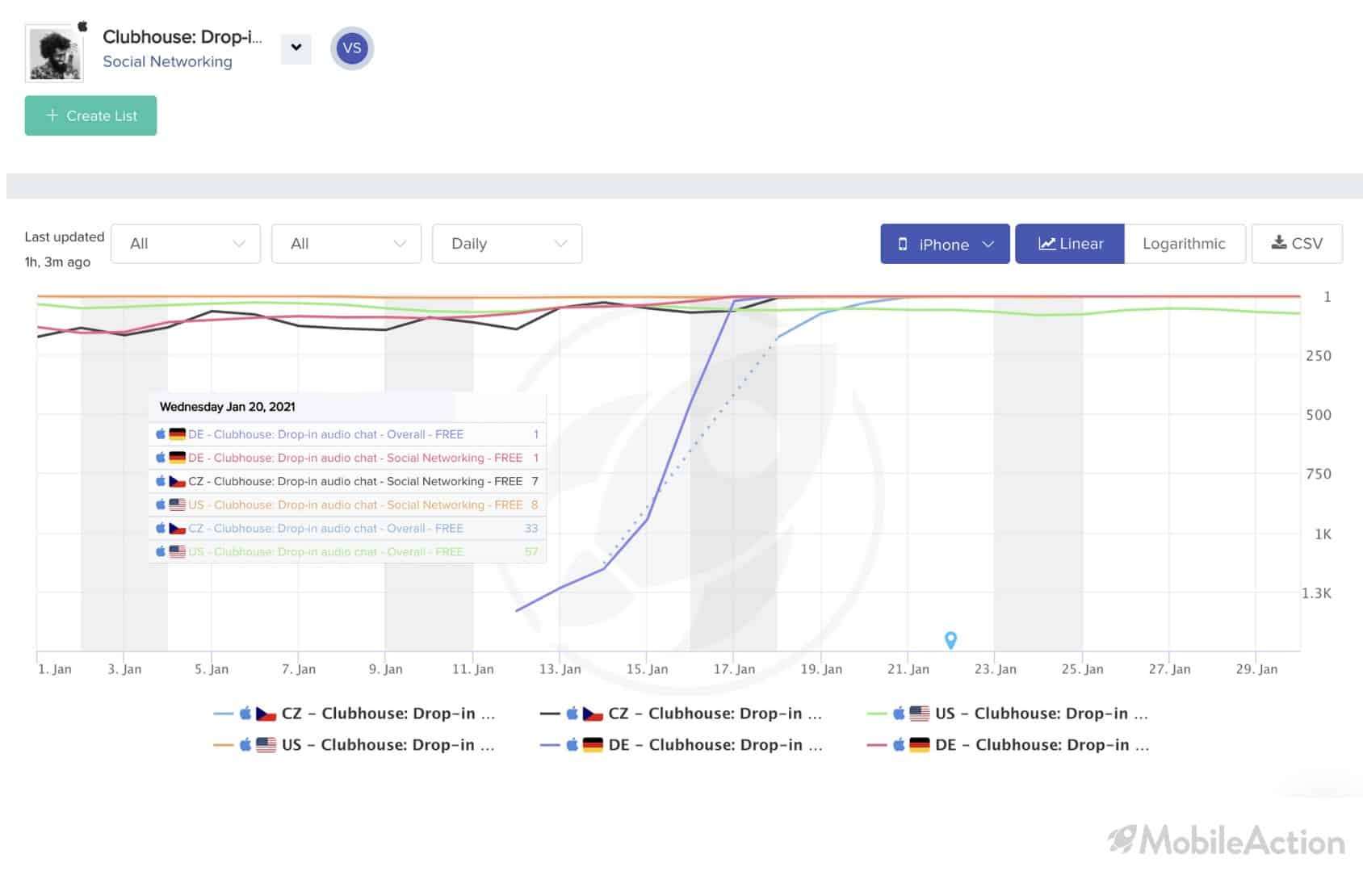Open the second All filter dropdown
Viewport: 1363px width, 896px height.
tap(346, 244)
